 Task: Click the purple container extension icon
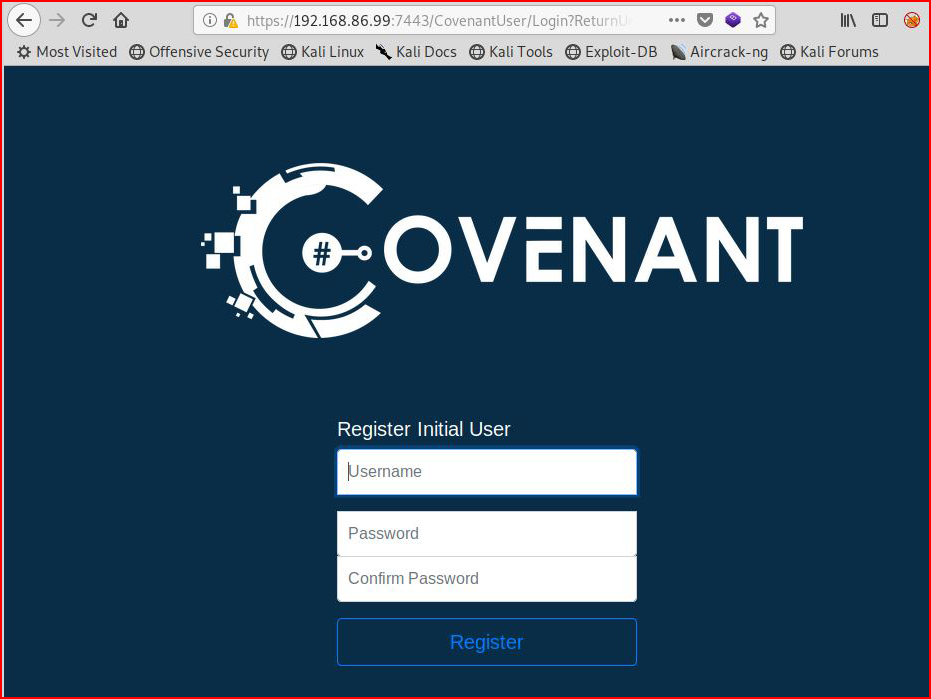[733, 20]
